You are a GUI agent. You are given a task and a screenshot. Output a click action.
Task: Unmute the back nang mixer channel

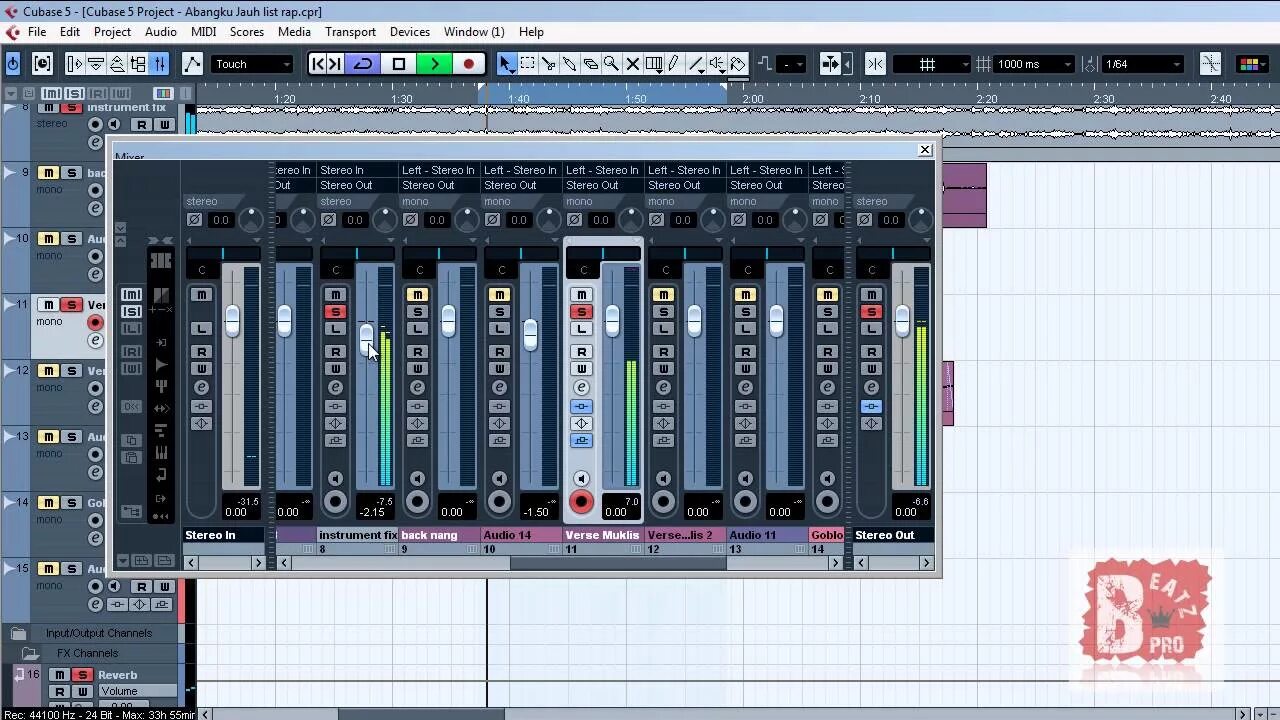coord(417,294)
